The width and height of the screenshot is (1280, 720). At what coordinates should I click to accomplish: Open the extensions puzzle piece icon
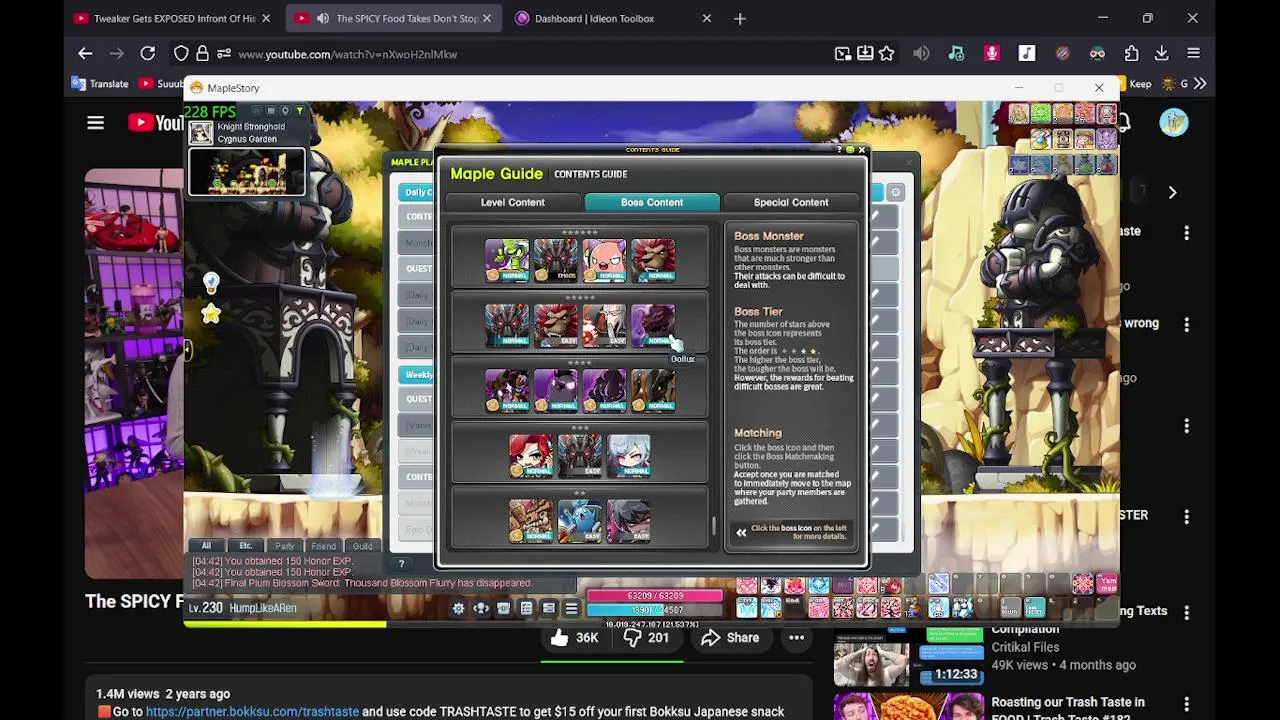tap(1132, 54)
